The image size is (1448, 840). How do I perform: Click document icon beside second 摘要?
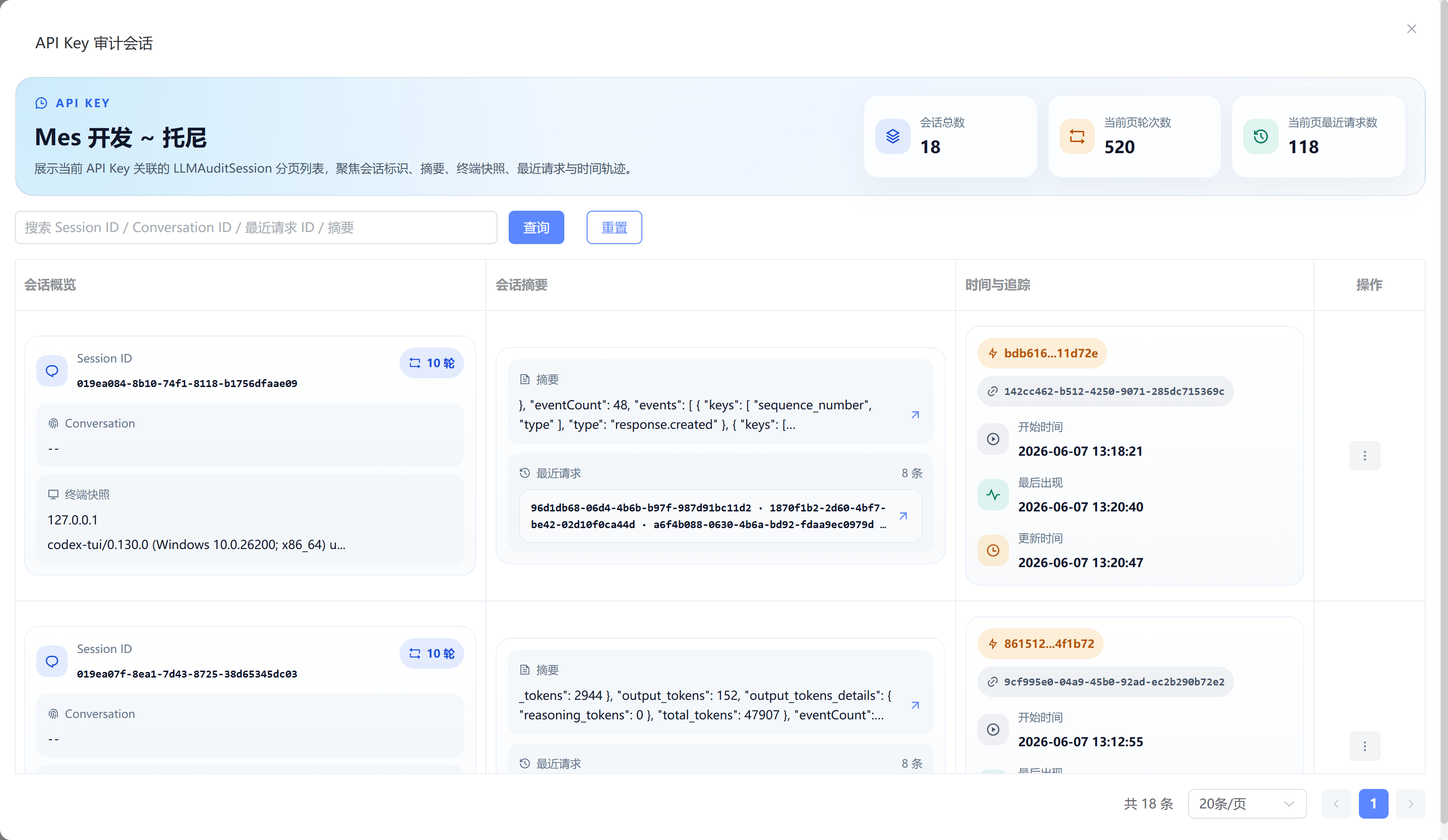[x=524, y=670]
